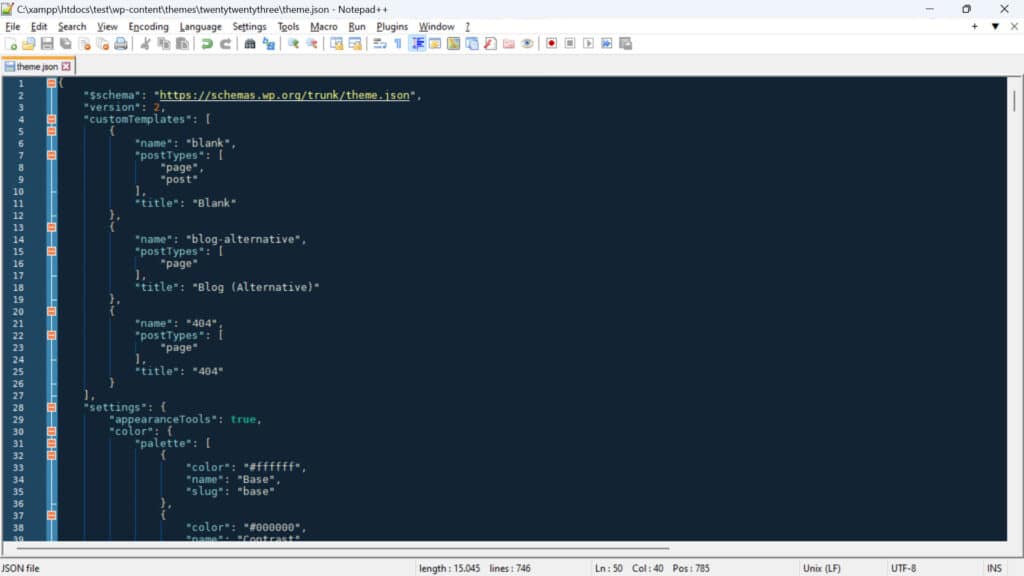Toggle Show All Characters
The image size is (1024, 576).
click(x=398, y=43)
